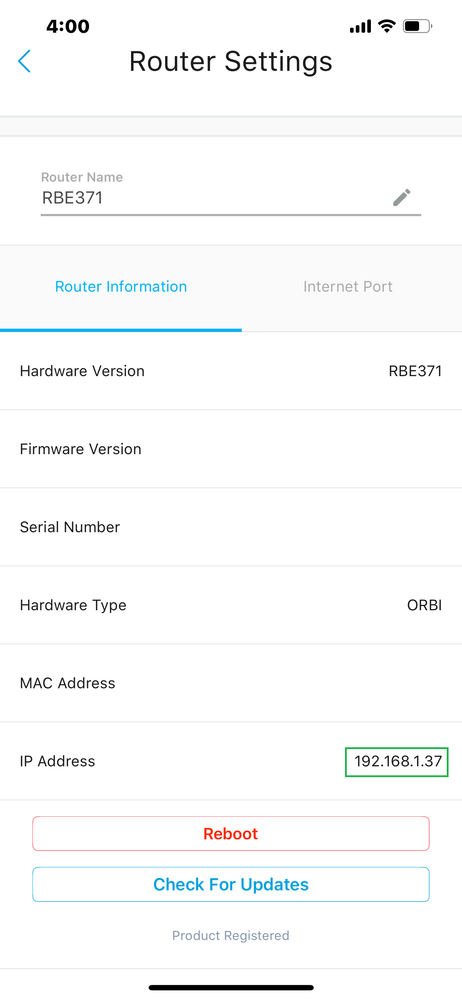Tap the Product Registered text

(x=231, y=935)
